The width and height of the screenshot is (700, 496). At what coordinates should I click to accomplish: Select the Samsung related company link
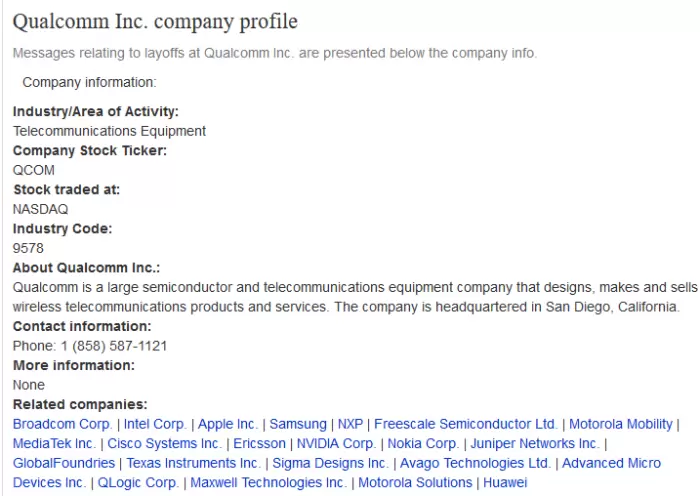click(x=298, y=424)
